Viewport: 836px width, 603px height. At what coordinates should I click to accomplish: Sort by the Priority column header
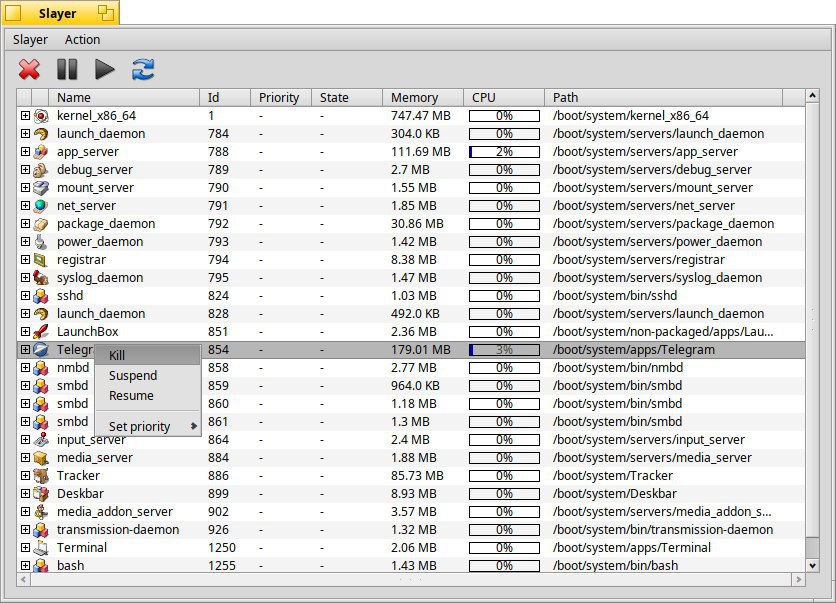point(281,98)
